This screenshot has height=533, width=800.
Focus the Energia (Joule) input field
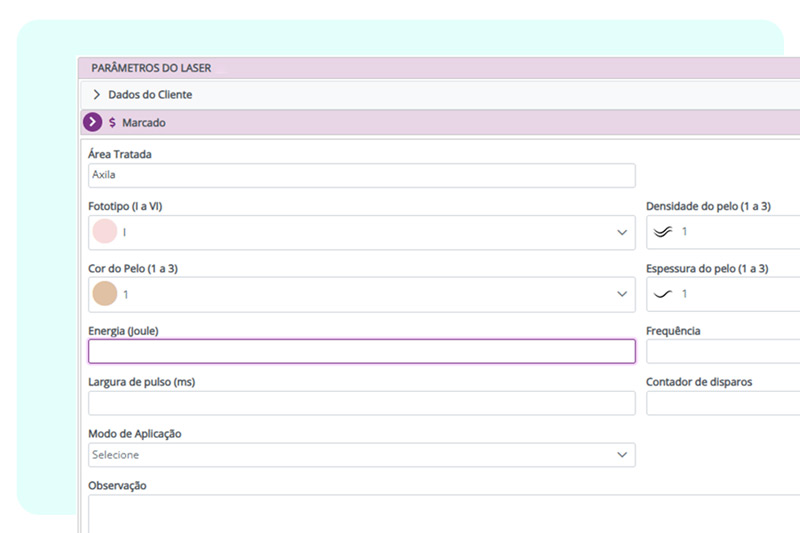point(362,351)
